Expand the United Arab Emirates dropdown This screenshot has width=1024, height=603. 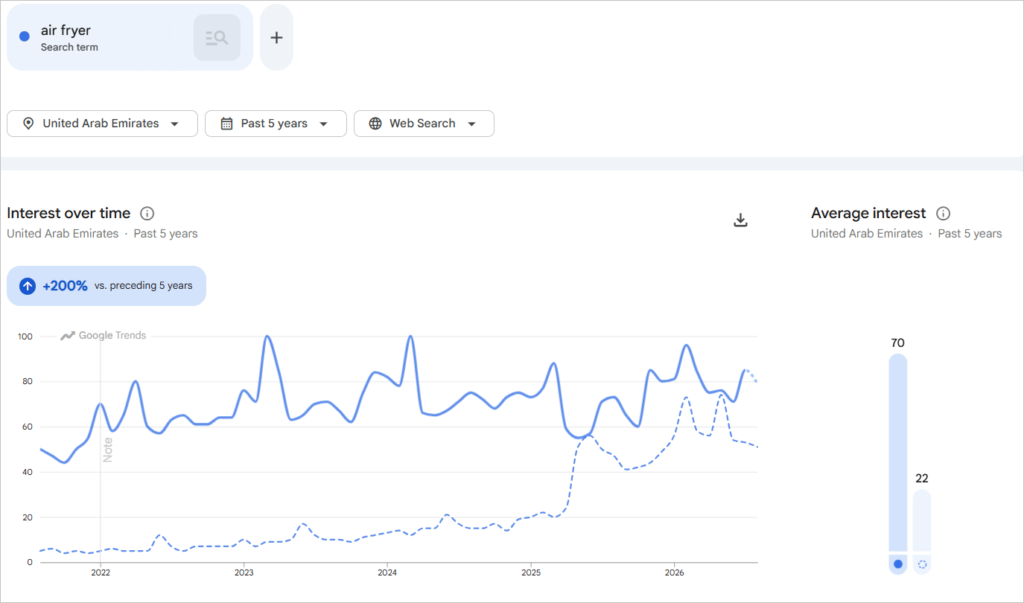click(x=102, y=123)
